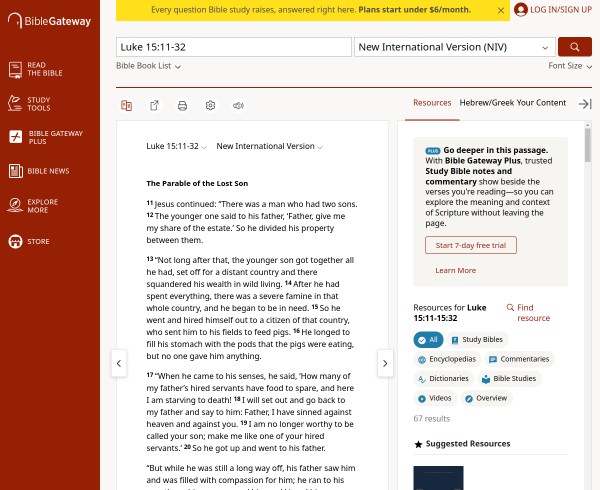Switch to the Resources tab
The height and width of the screenshot is (490, 600).
432,103
